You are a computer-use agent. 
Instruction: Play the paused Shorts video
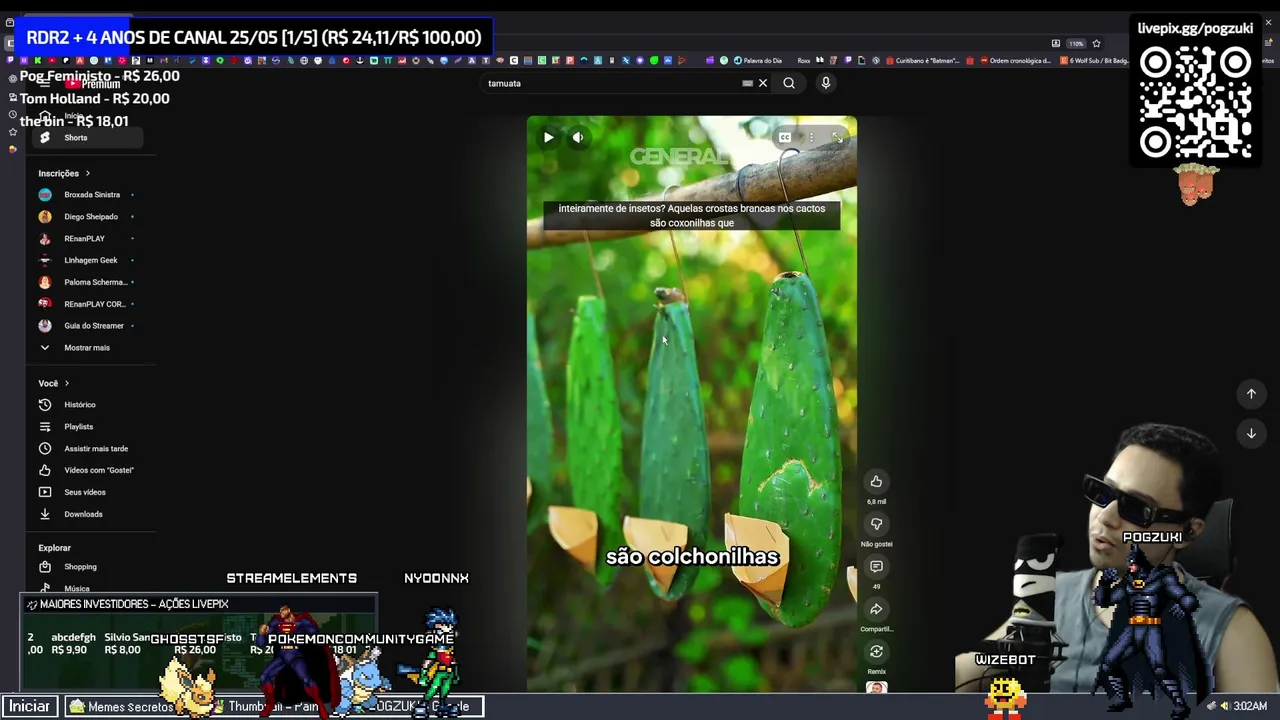548,138
